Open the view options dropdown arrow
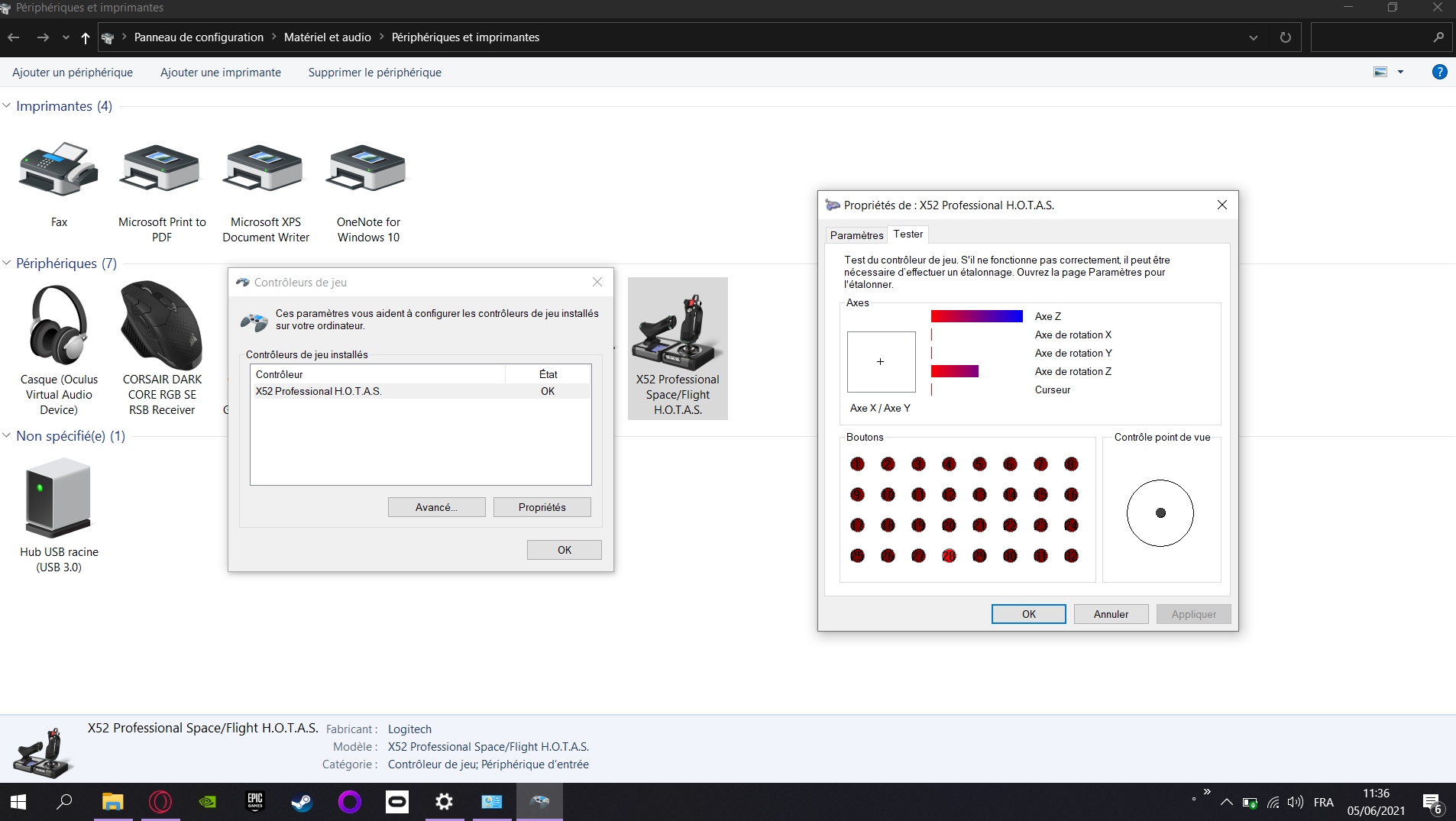The width and height of the screenshot is (1456, 821). pos(1400,72)
